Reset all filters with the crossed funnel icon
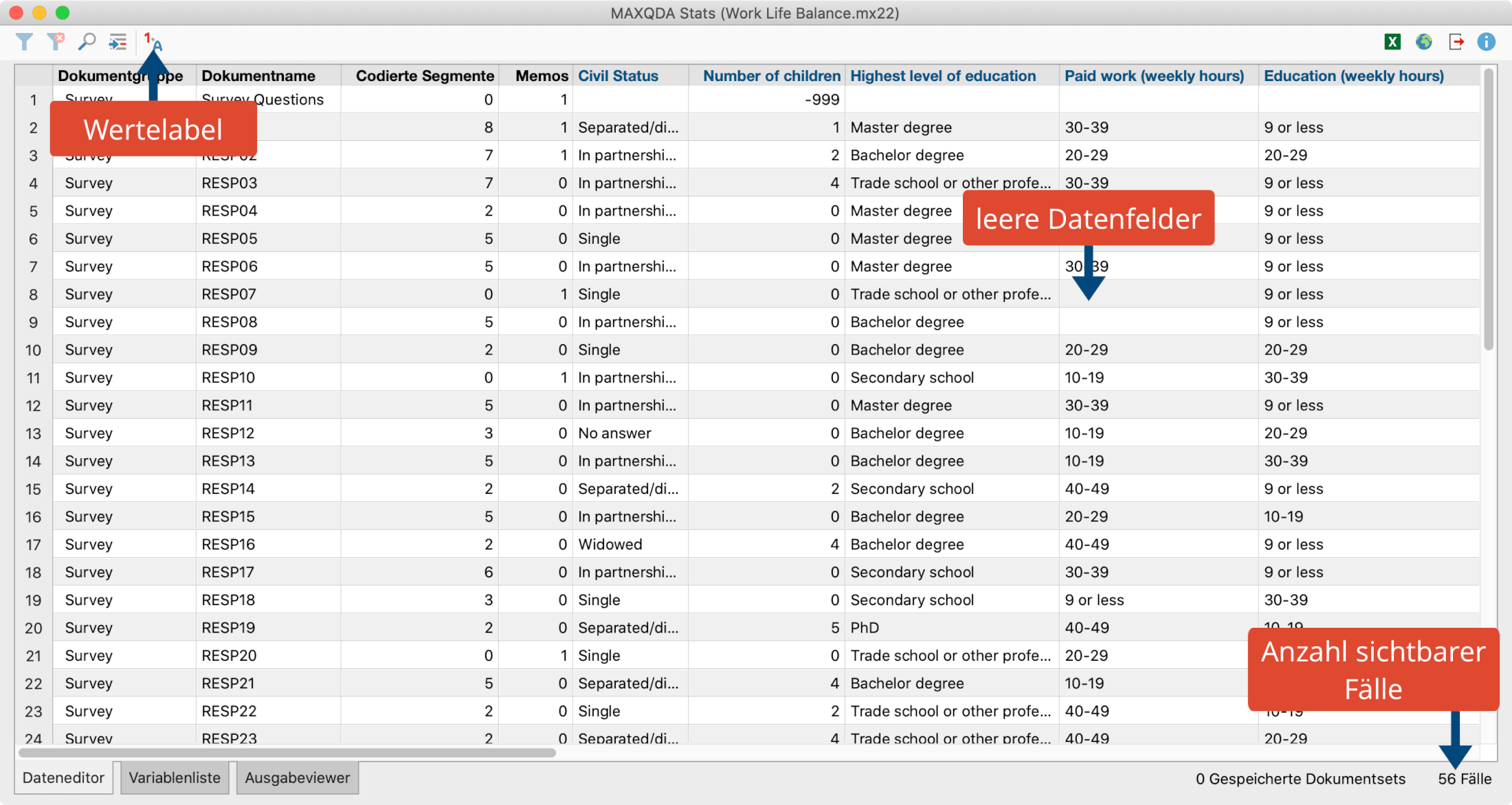Image resolution: width=1512 pixels, height=805 pixels. 56,42
